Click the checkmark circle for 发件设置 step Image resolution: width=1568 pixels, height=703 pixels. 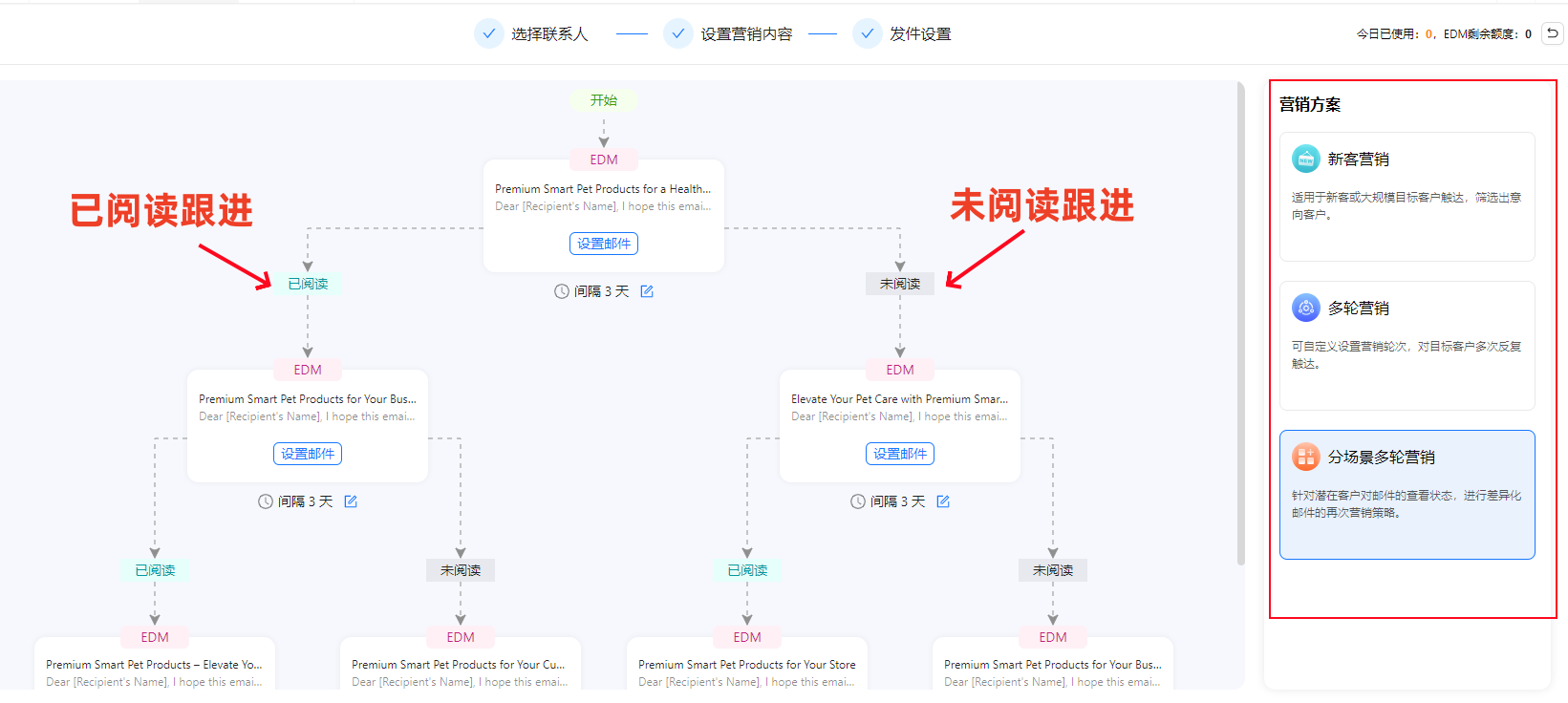pos(867,33)
